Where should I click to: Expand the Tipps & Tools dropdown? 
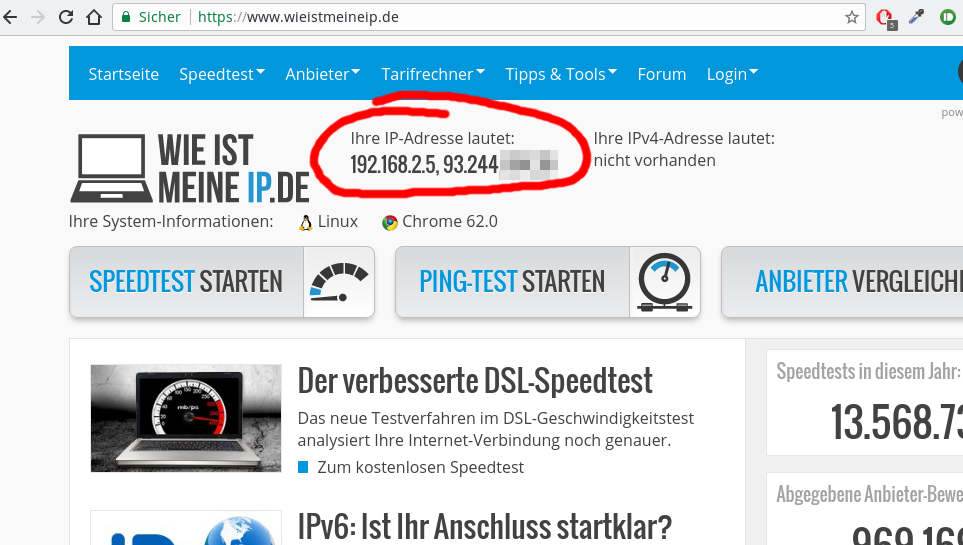point(561,74)
